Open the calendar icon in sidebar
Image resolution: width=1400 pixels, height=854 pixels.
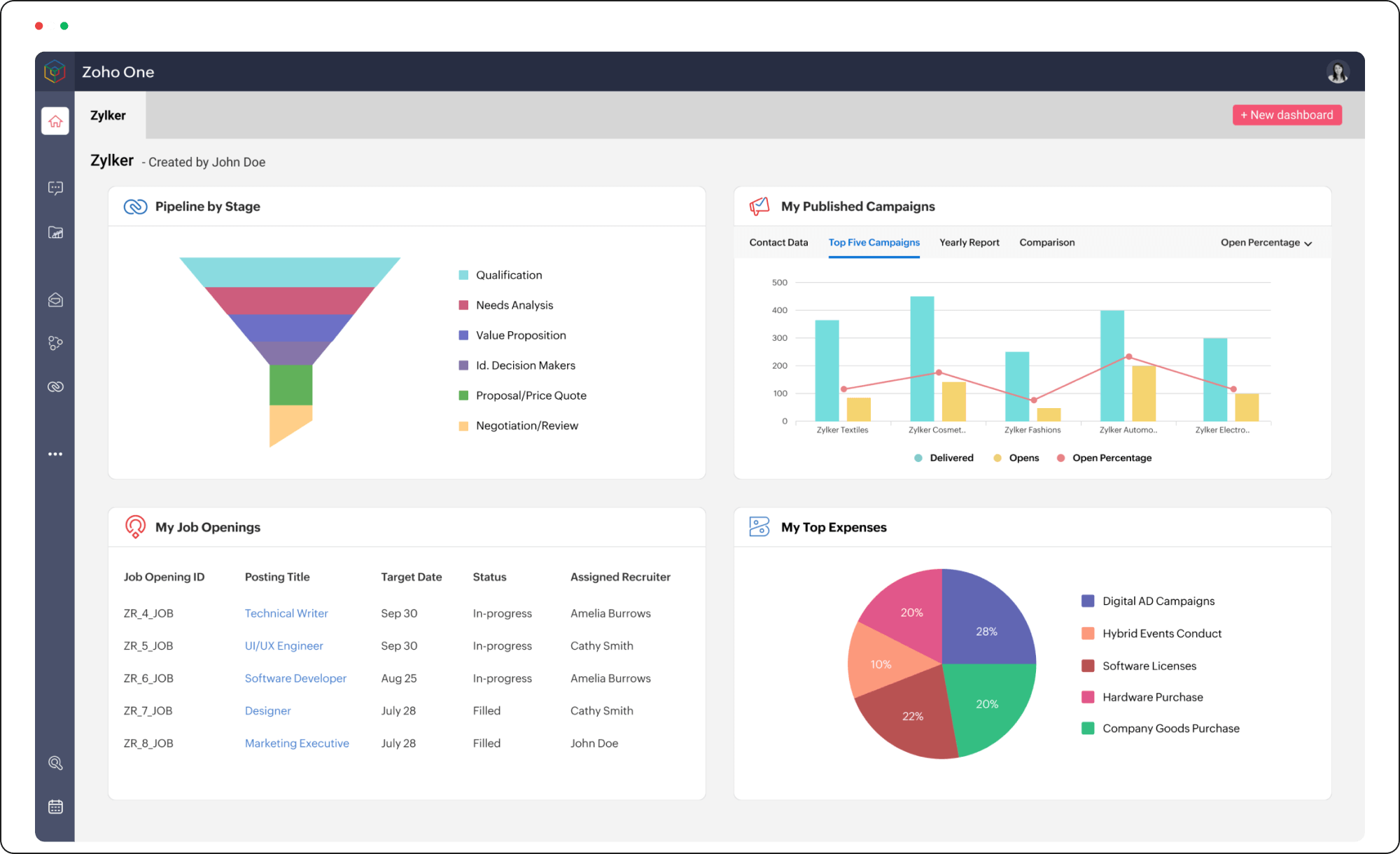[x=55, y=806]
